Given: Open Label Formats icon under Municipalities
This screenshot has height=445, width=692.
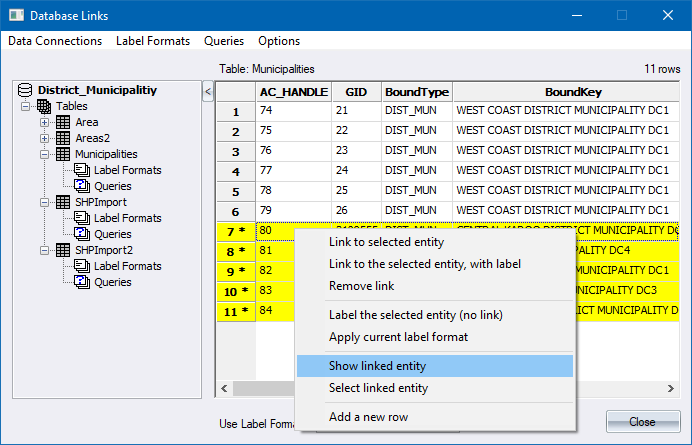Looking at the screenshot, I should [82, 170].
